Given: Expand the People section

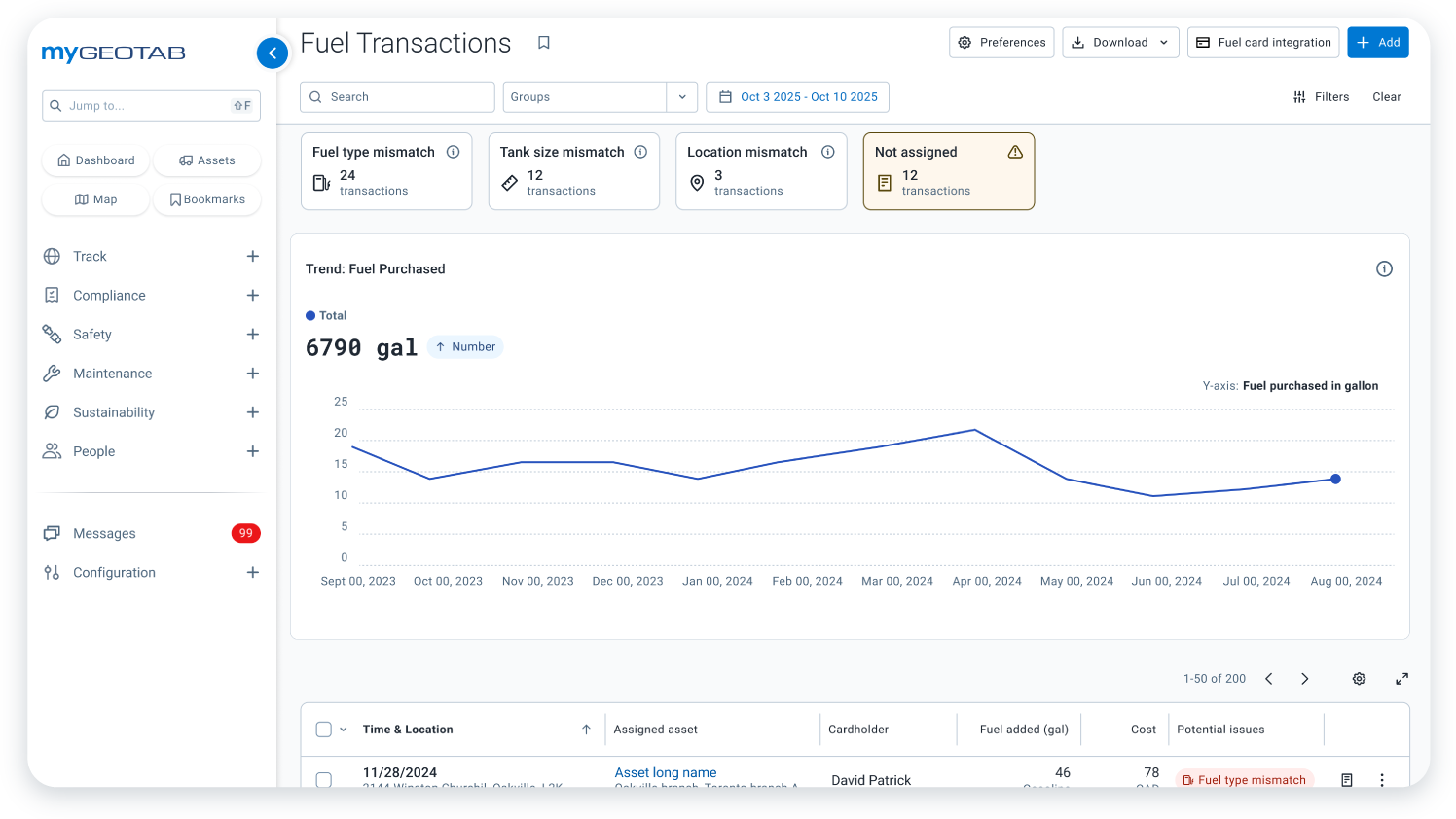Looking at the screenshot, I should tap(252, 451).
